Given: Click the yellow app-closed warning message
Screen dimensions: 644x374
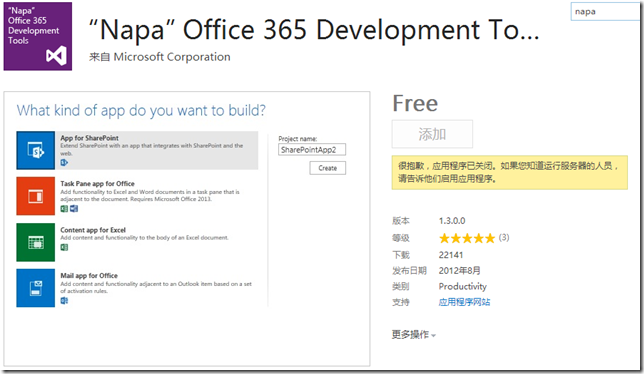Looking at the screenshot, I should point(509,172).
